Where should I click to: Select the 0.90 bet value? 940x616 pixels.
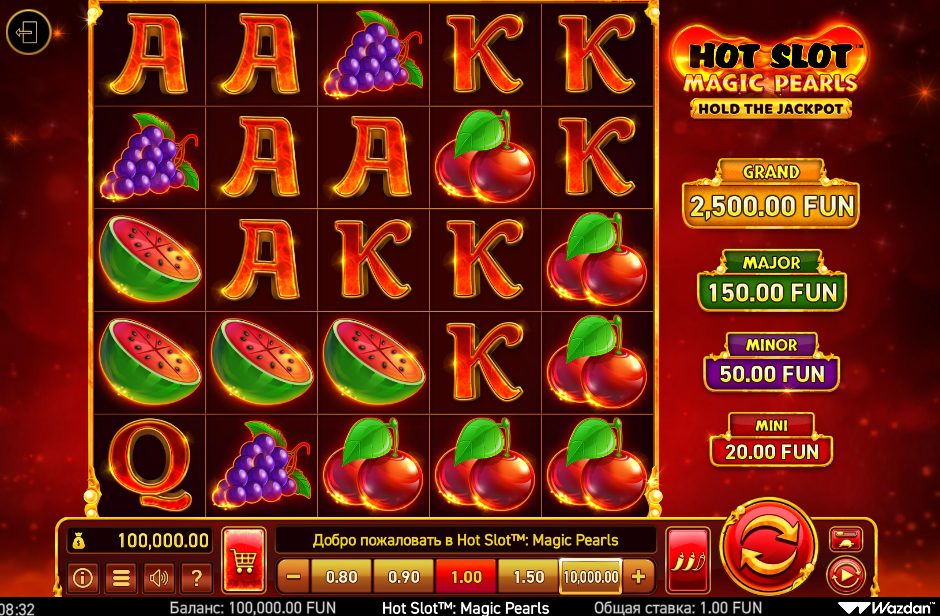(403, 576)
